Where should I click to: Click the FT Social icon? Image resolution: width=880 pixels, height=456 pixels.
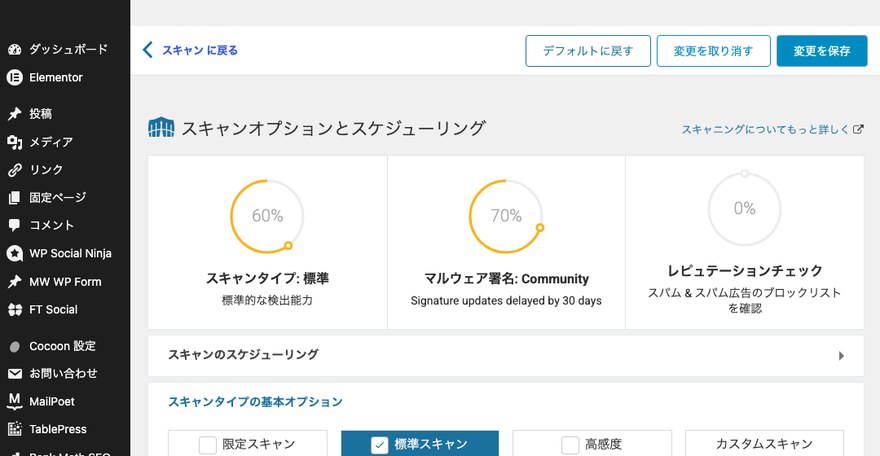(15, 310)
